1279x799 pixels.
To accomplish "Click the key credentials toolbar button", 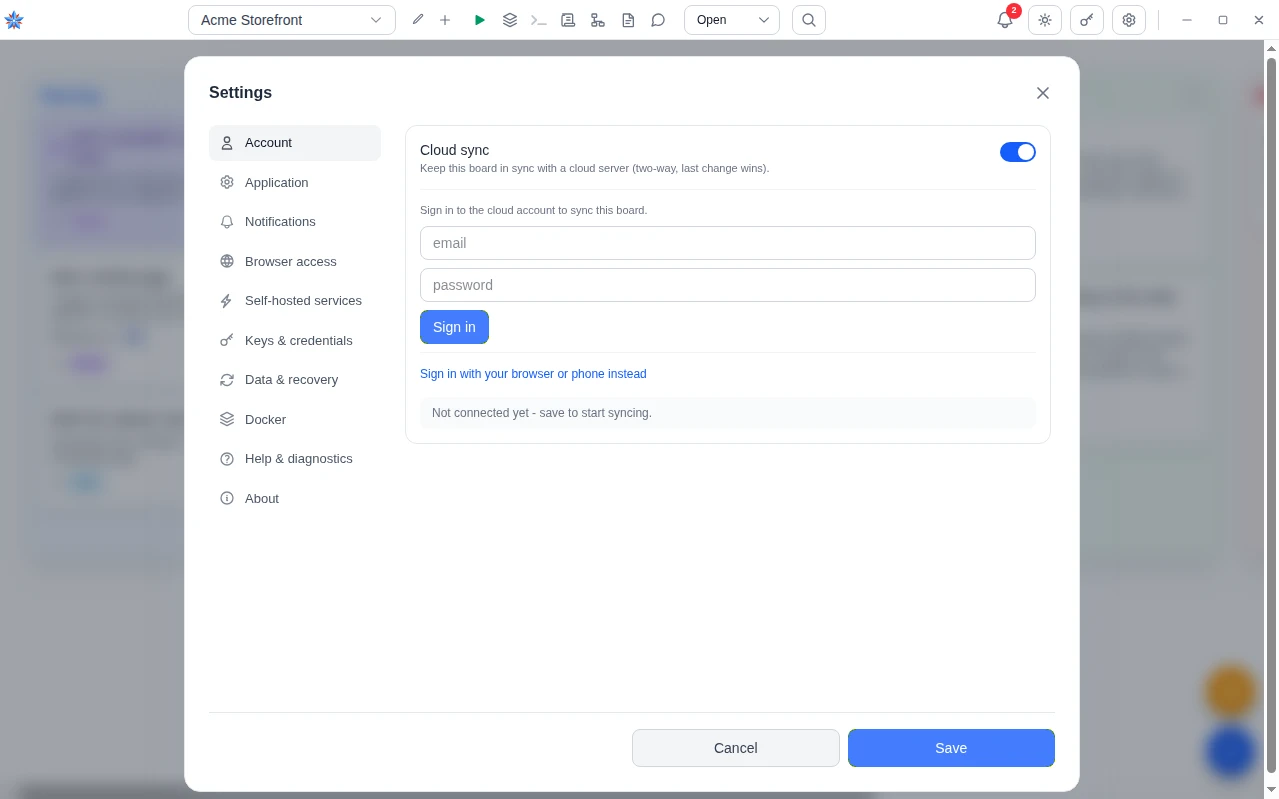I will click(1087, 20).
